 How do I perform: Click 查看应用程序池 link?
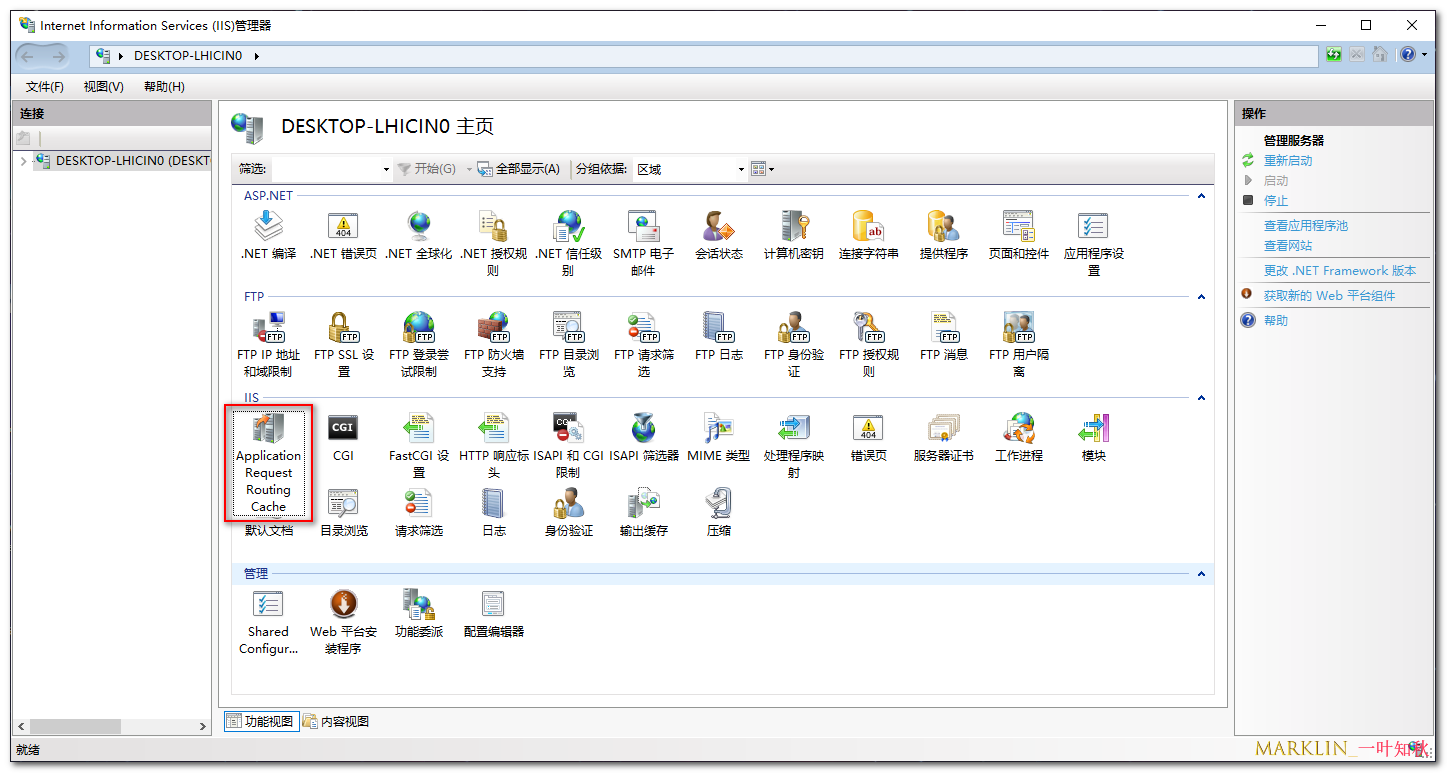coord(1306,226)
